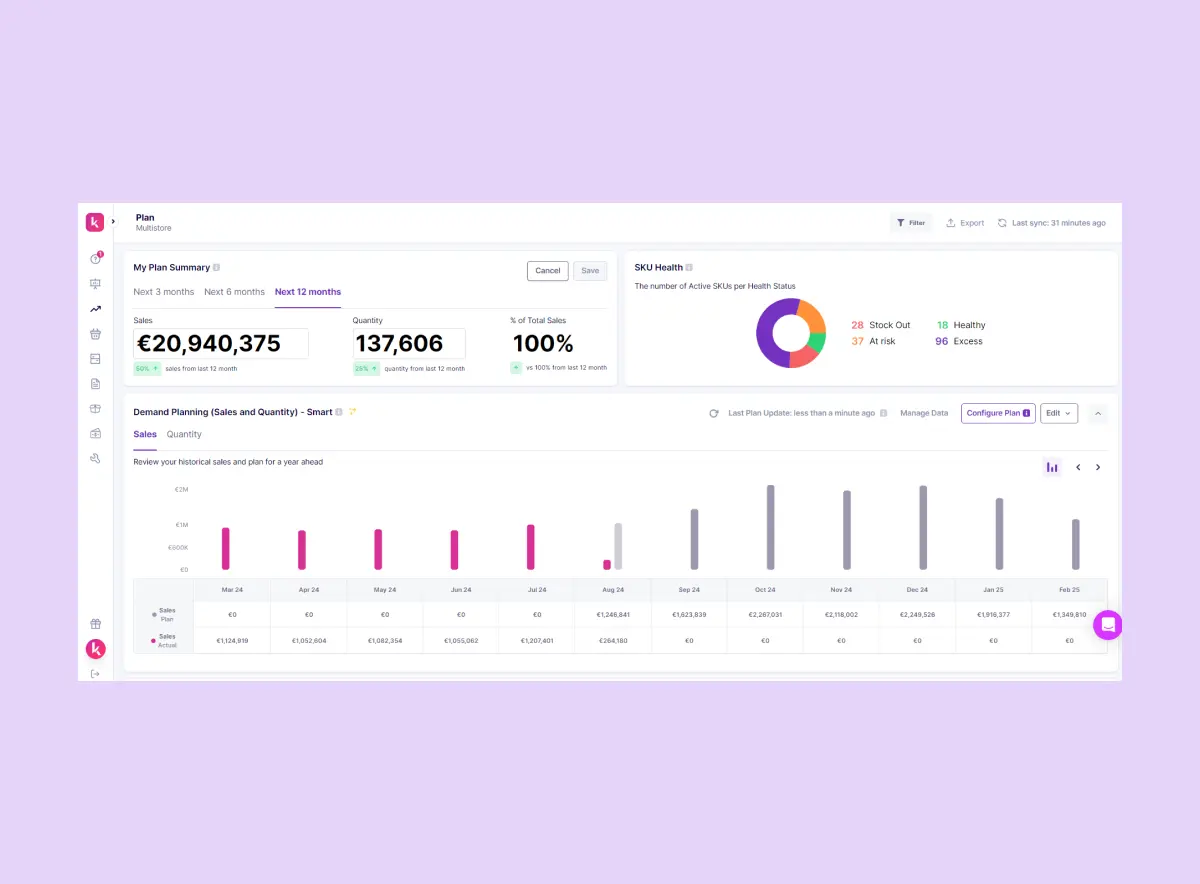Image resolution: width=1200 pixels, height=884 pixels.
Task: Open the shopping basket icon in sidebar
Action: 95,334
